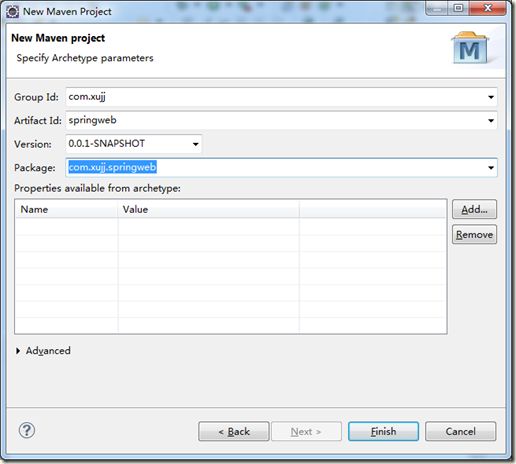This screenshot has height=464, width=516.
Task: Go back with the < Back button
Action: pyautogui.click(x=234, y=431)
